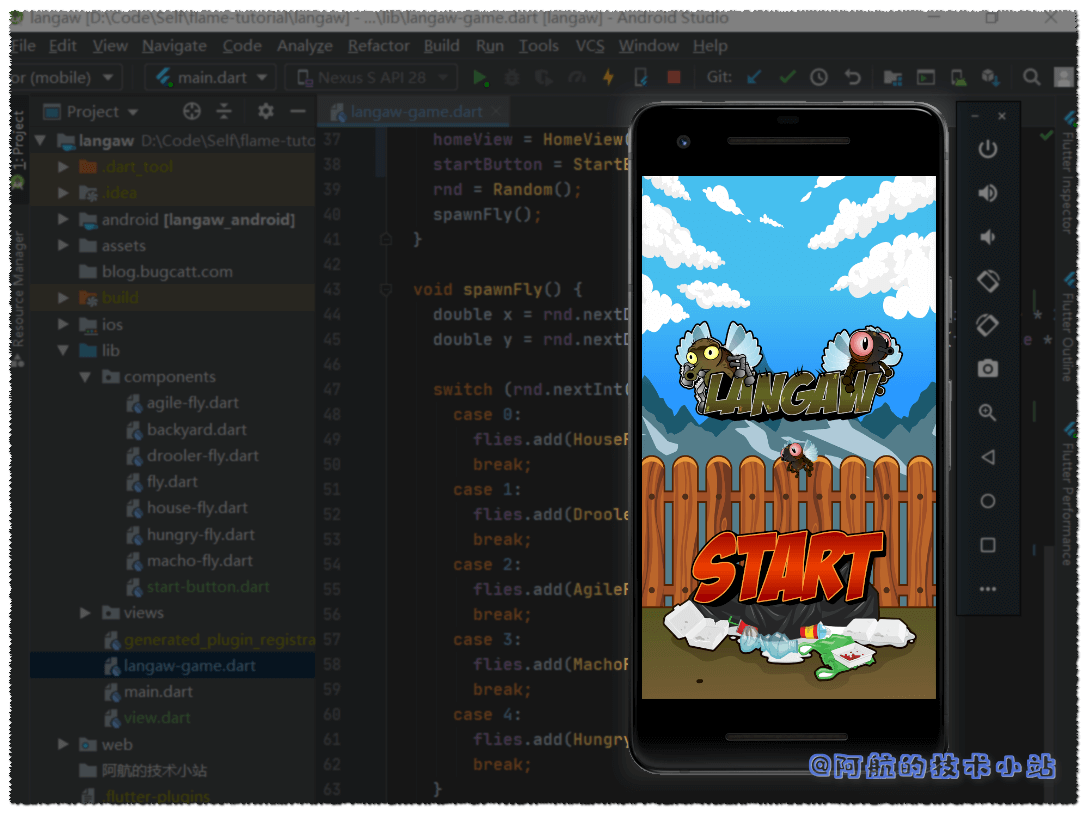This screenshot has height=814, width=1088.
Task: Expand the views folder
Action: 86,613
